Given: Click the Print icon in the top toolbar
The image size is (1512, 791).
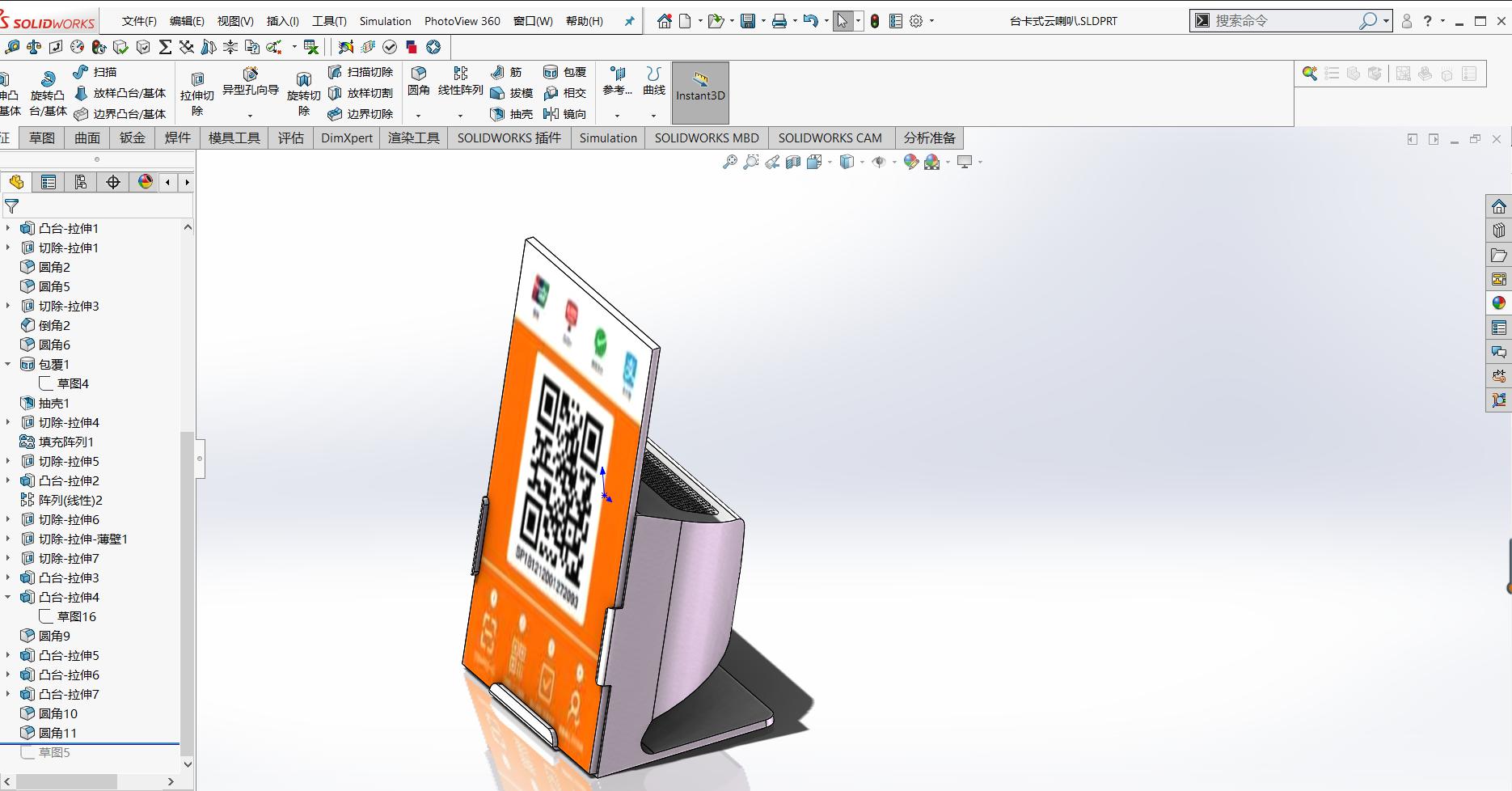Looking at the screenshot, I should 779,21.
